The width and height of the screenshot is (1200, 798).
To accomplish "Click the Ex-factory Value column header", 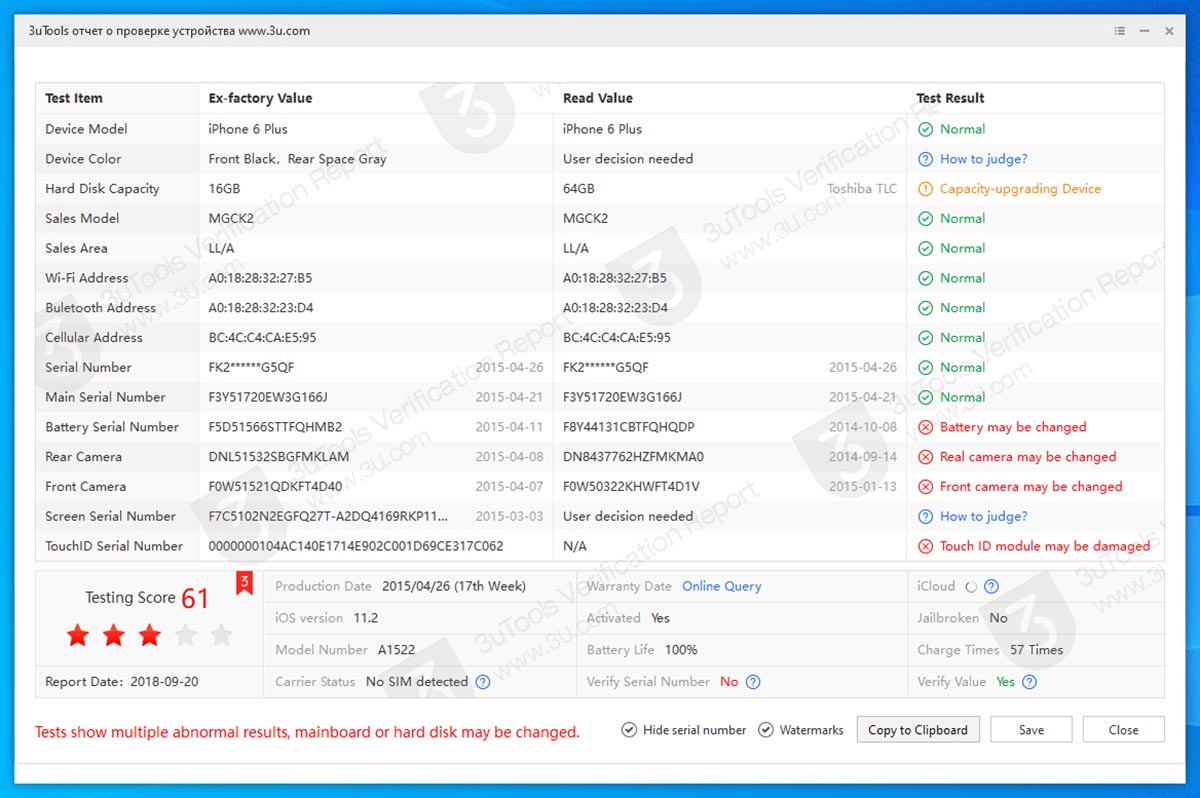I will [260, 98].
